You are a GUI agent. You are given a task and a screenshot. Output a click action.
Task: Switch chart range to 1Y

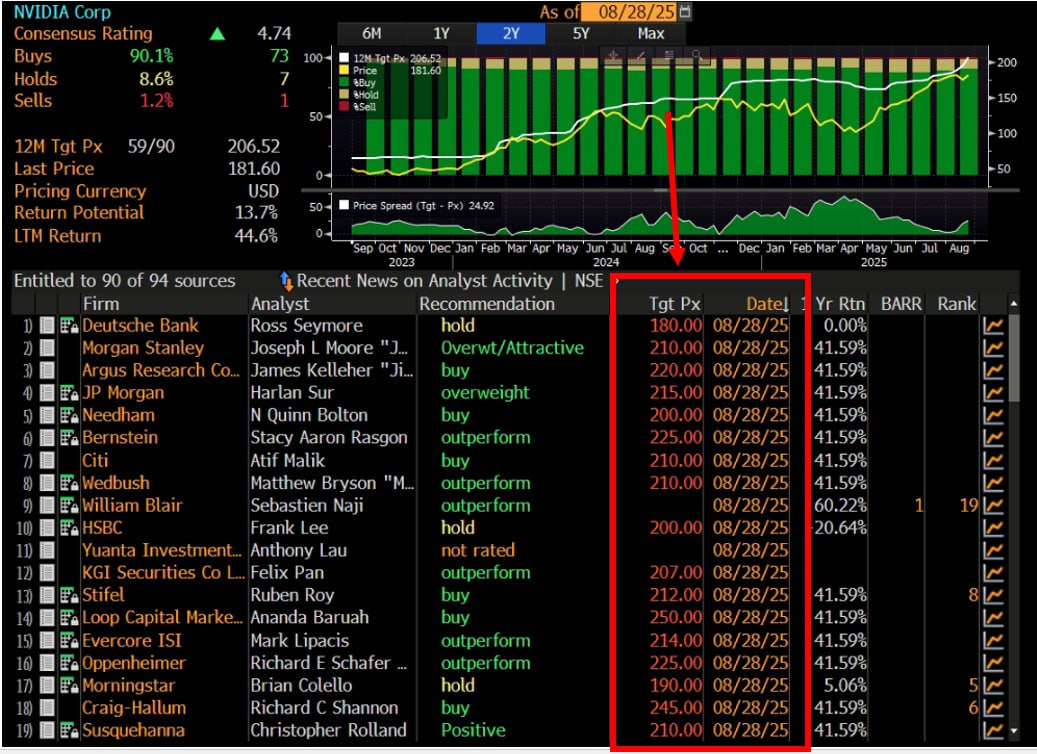441,34
